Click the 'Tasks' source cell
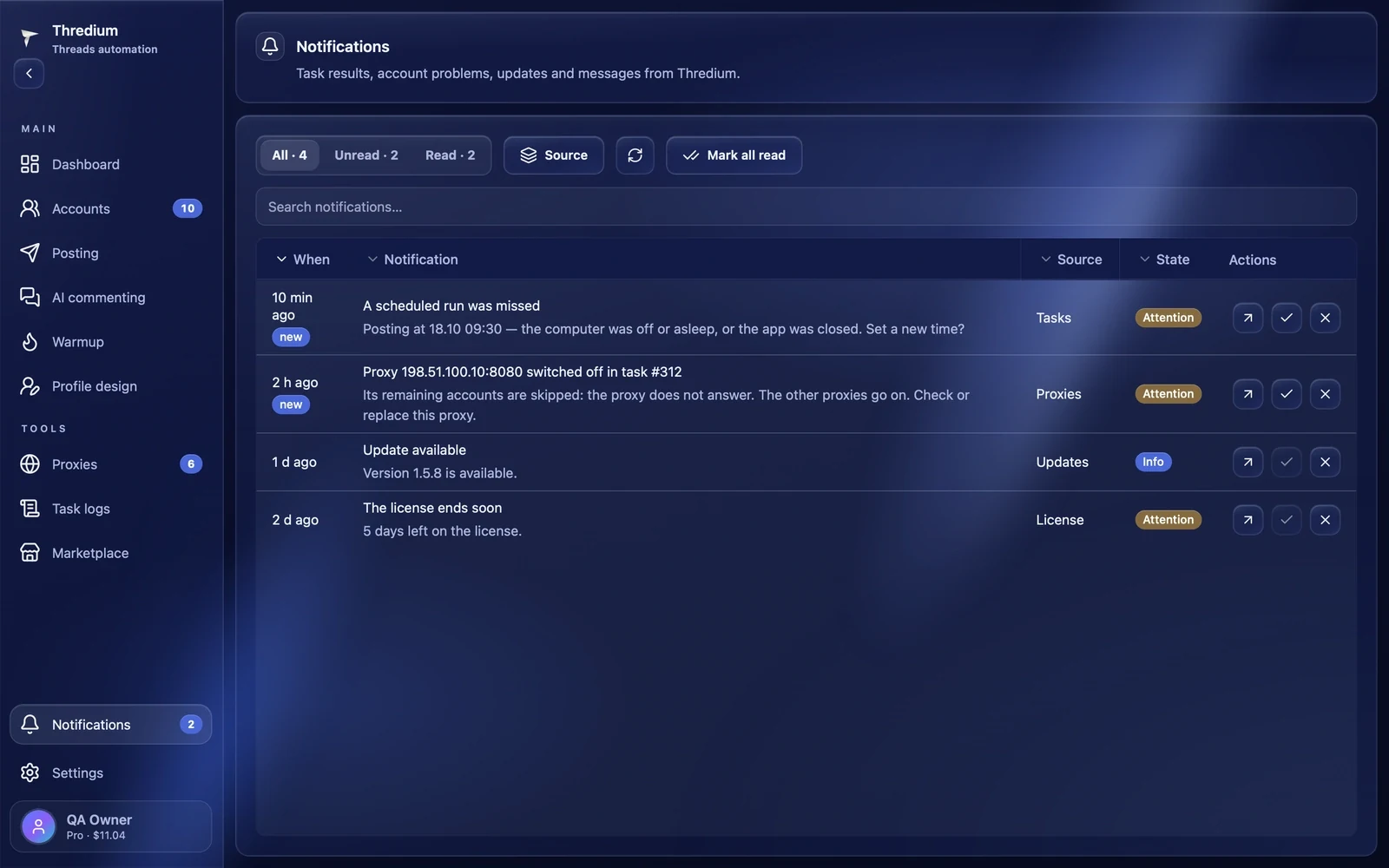 (1054, 318)
